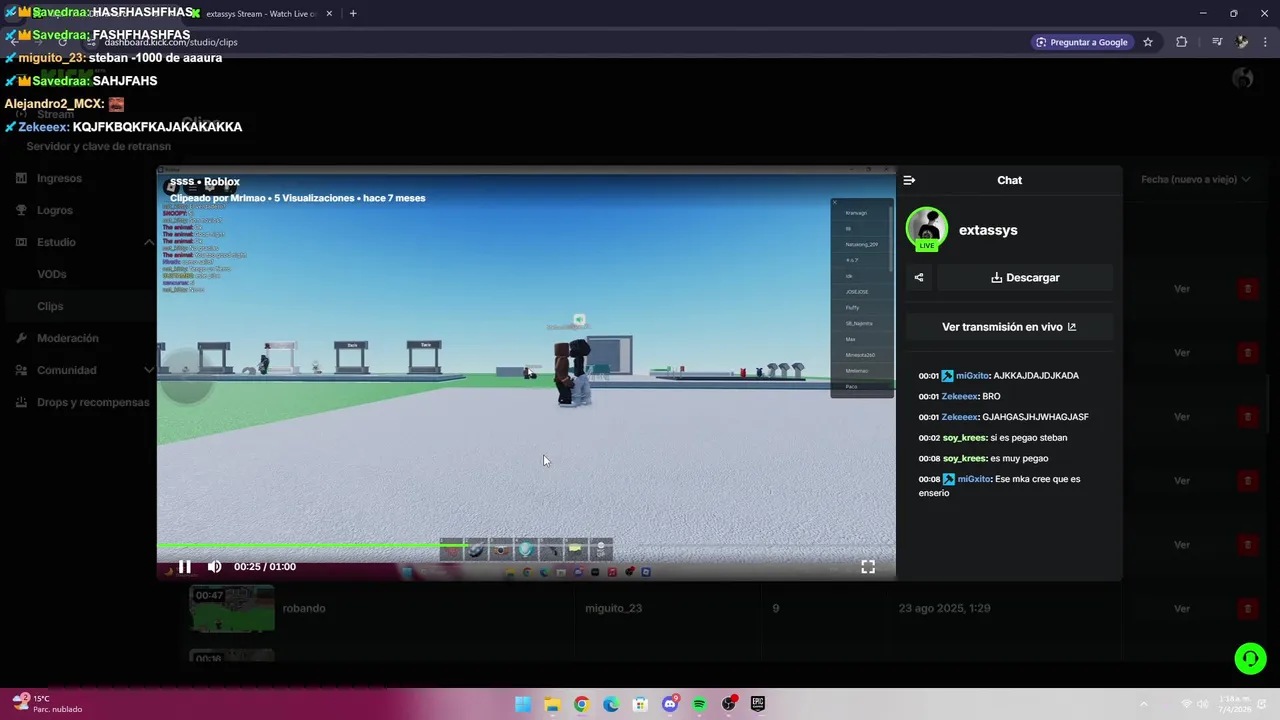Image resolution: width=1280 pixels, height=720 pixels.
Task: Open the robando clip thumbnail
Action: [232, 608]
